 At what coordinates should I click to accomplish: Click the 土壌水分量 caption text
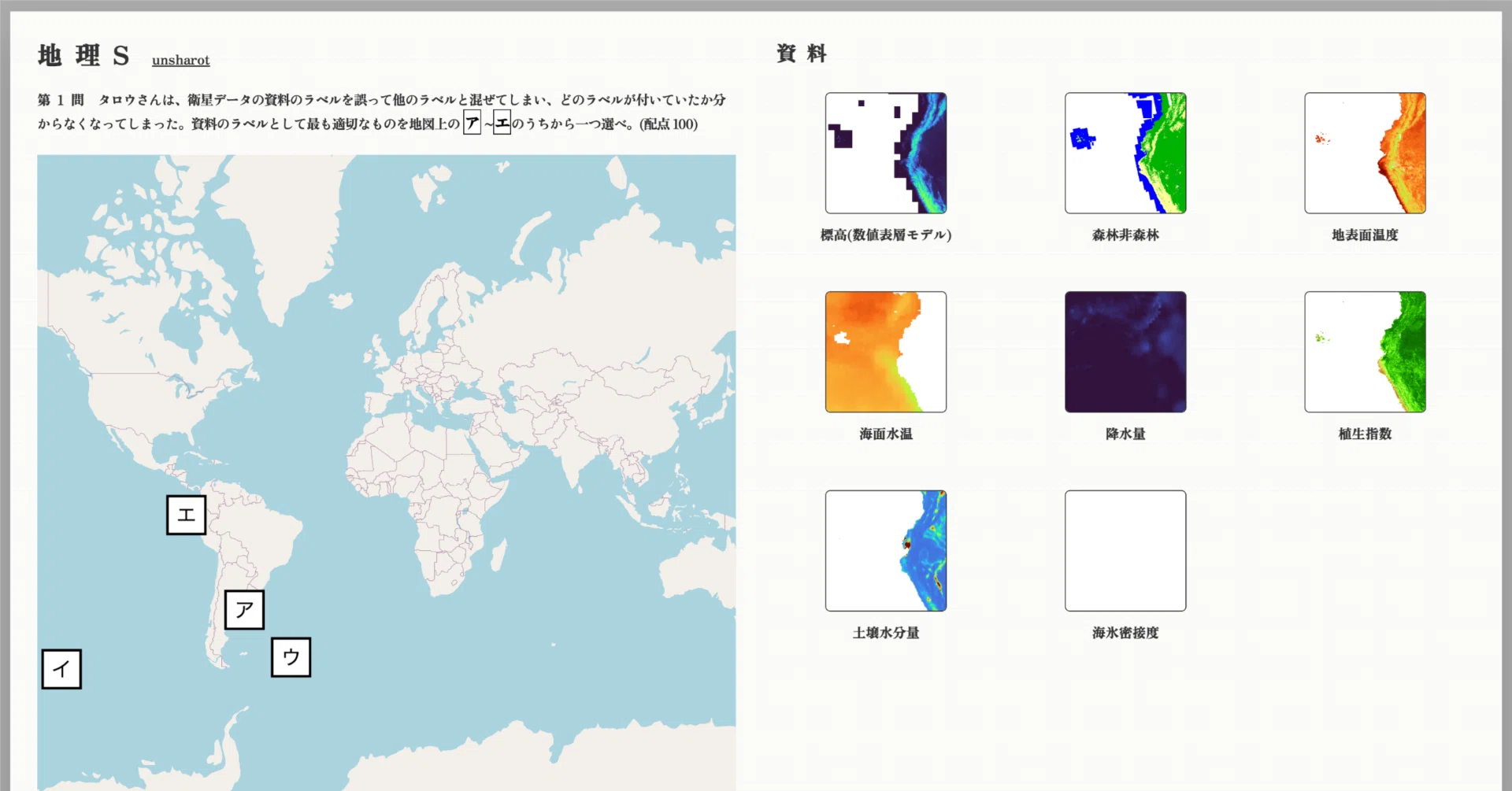click(886, 633)
